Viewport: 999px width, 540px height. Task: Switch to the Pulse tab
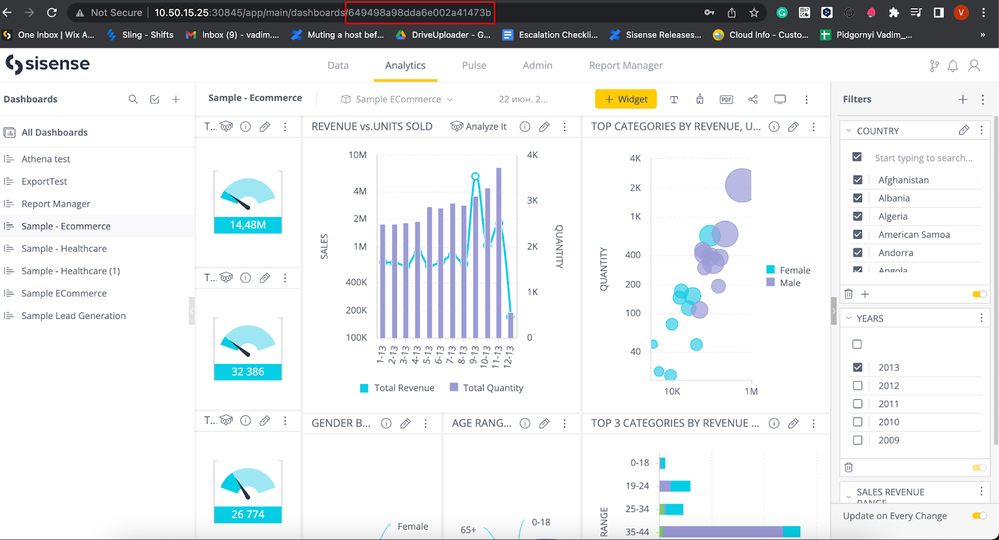pyautogui.click(x=474, y=65)
